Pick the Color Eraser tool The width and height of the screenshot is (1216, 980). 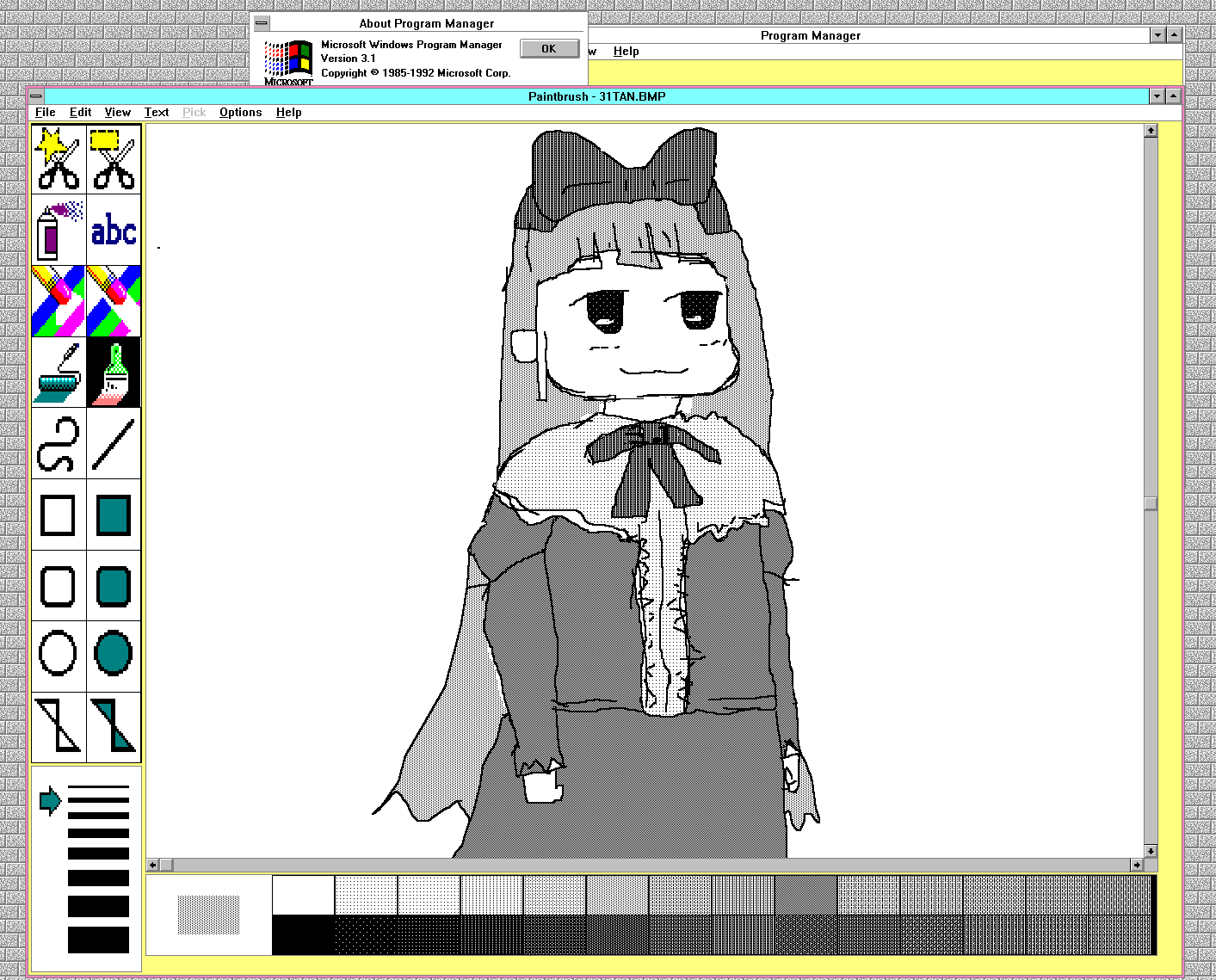coord(59,301)
